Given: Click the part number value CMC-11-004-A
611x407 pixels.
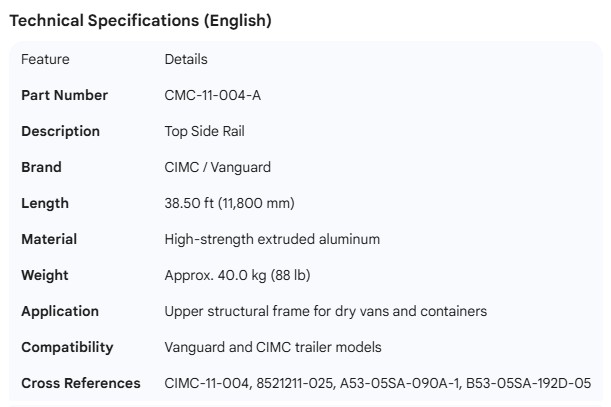Looking at the screenshot, I should pos(213,95).
